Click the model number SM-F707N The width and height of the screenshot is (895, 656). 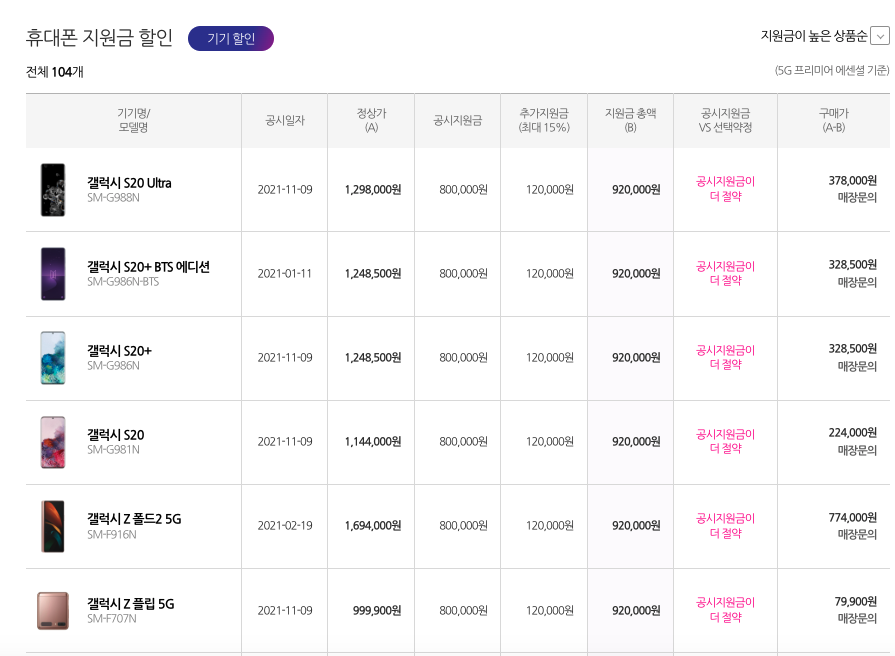pos(112,618)
